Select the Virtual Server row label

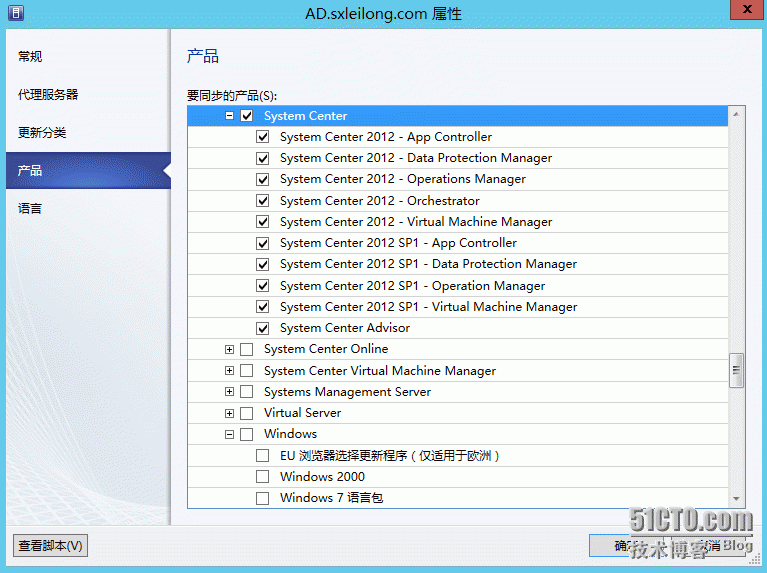pyautogui.click(x=302, y=413)
